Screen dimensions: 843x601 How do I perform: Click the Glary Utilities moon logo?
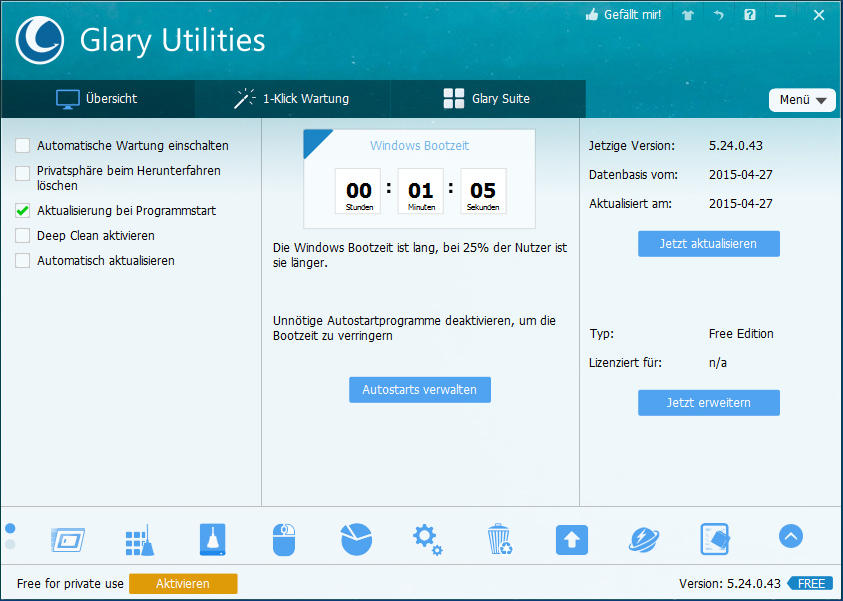(x=40, y=40)
